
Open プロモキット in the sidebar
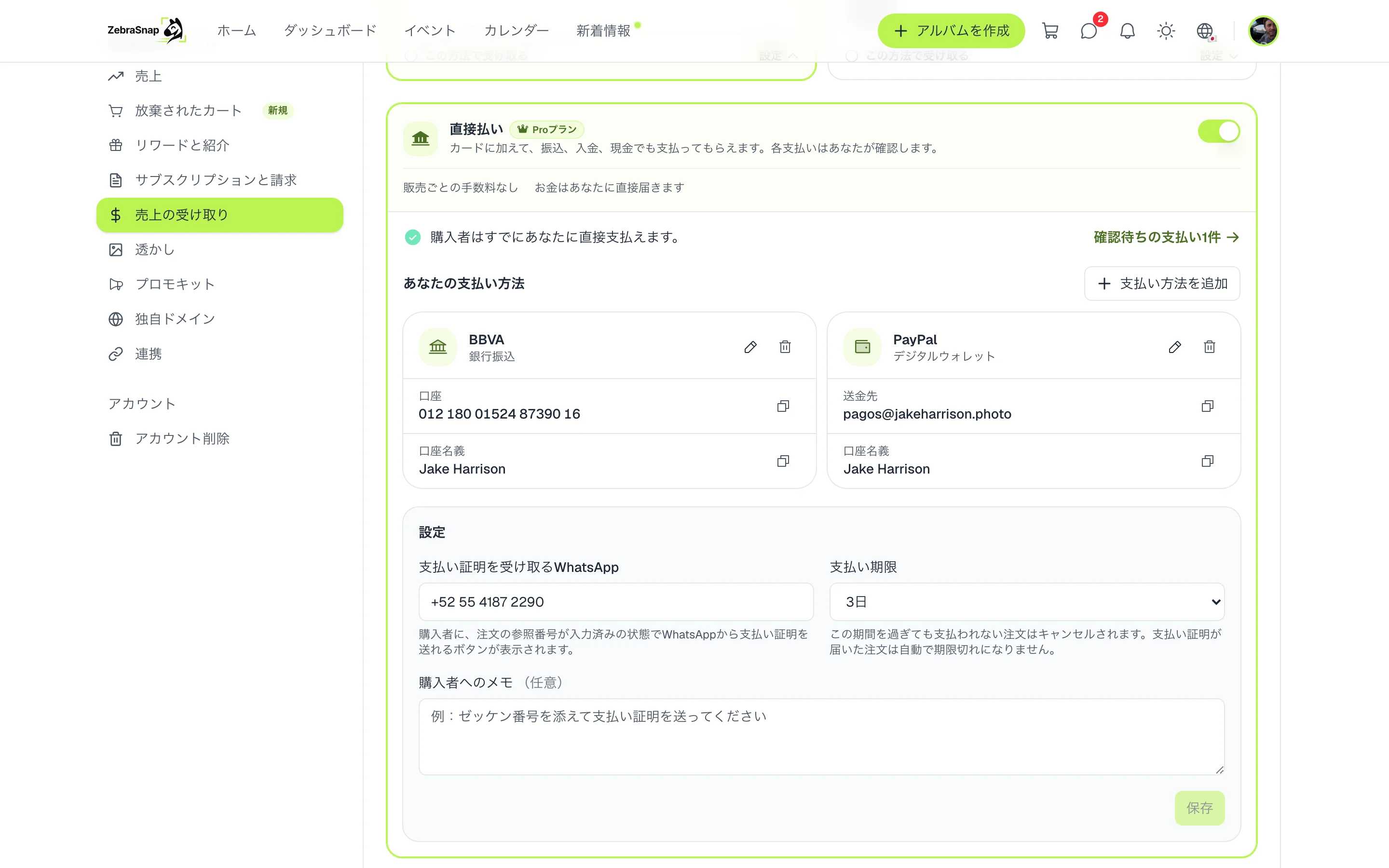click(x=220, y=284)
